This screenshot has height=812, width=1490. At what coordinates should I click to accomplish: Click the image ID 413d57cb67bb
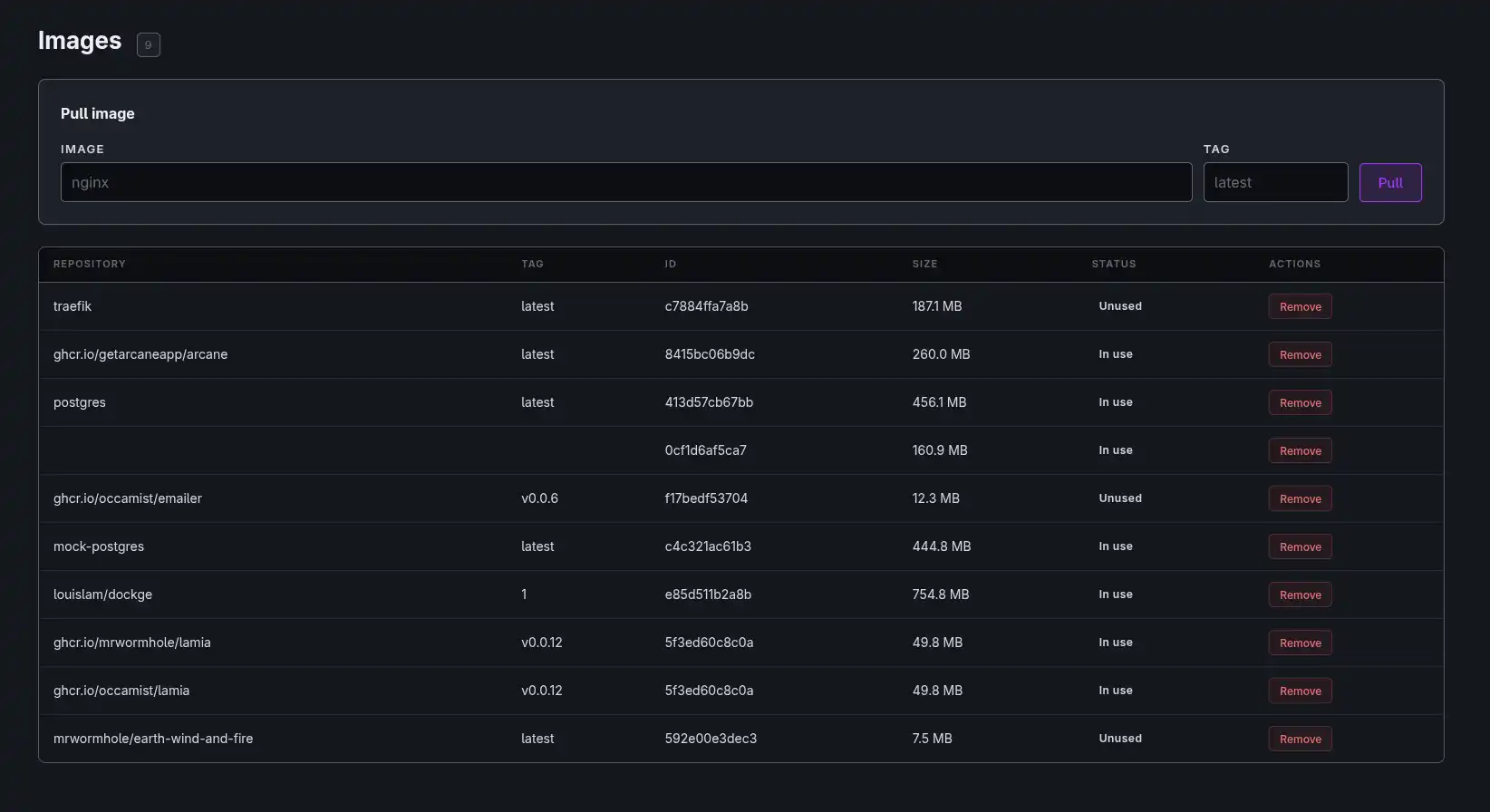[x=709, y=402]
